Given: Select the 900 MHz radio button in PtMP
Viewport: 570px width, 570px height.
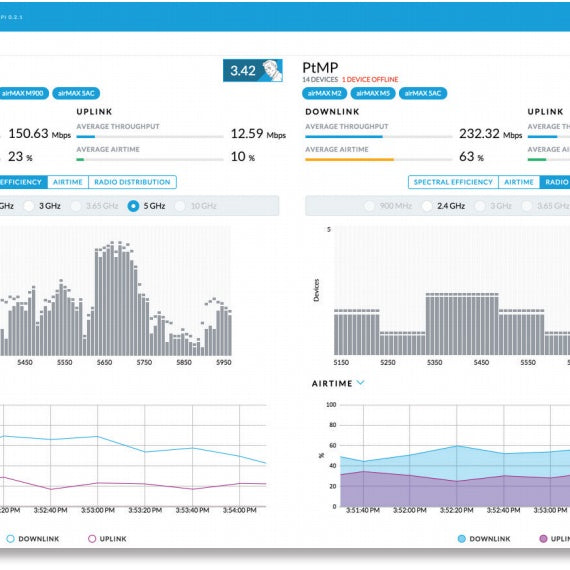Looking at the screenshot, I should (369, 206).
